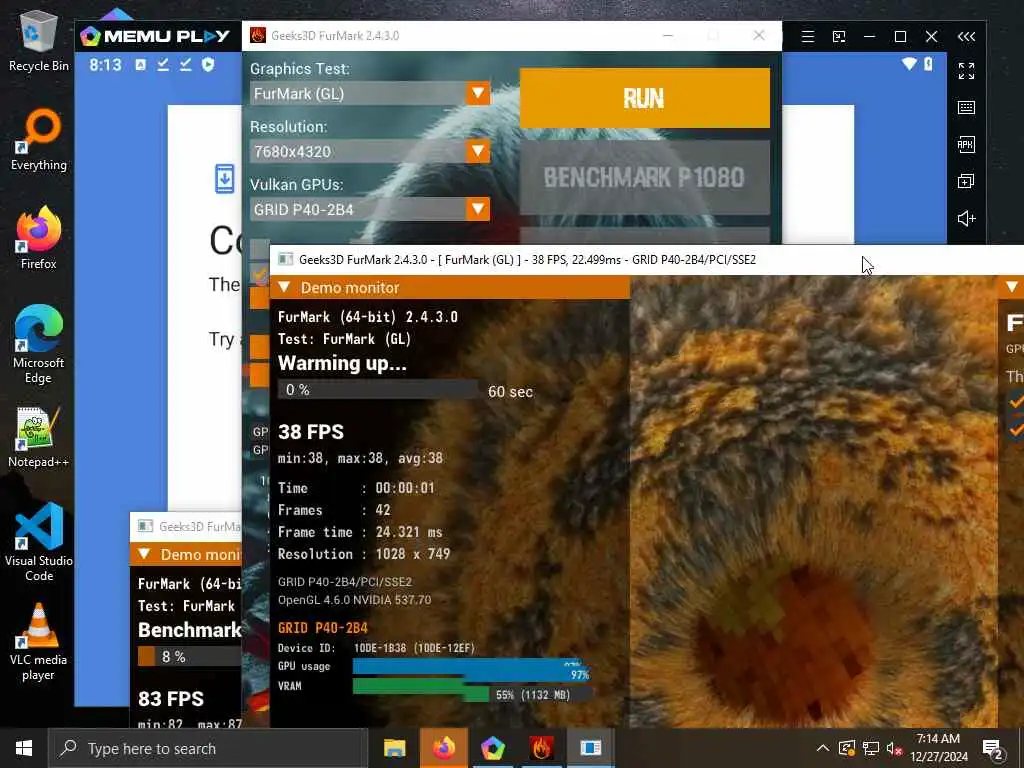Open Visual Studio Code desktop shortcut

click(39, 542)
